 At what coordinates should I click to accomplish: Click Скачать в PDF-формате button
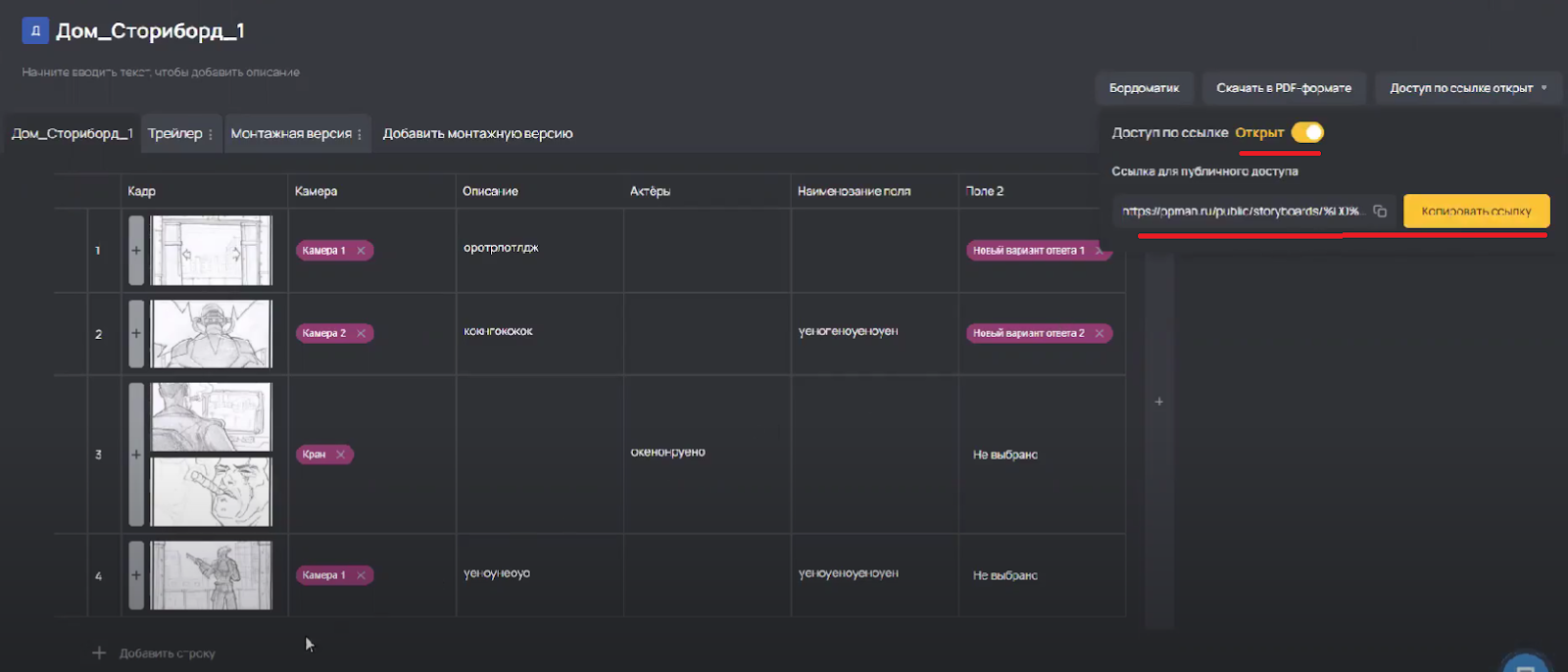pos(1284,88)
